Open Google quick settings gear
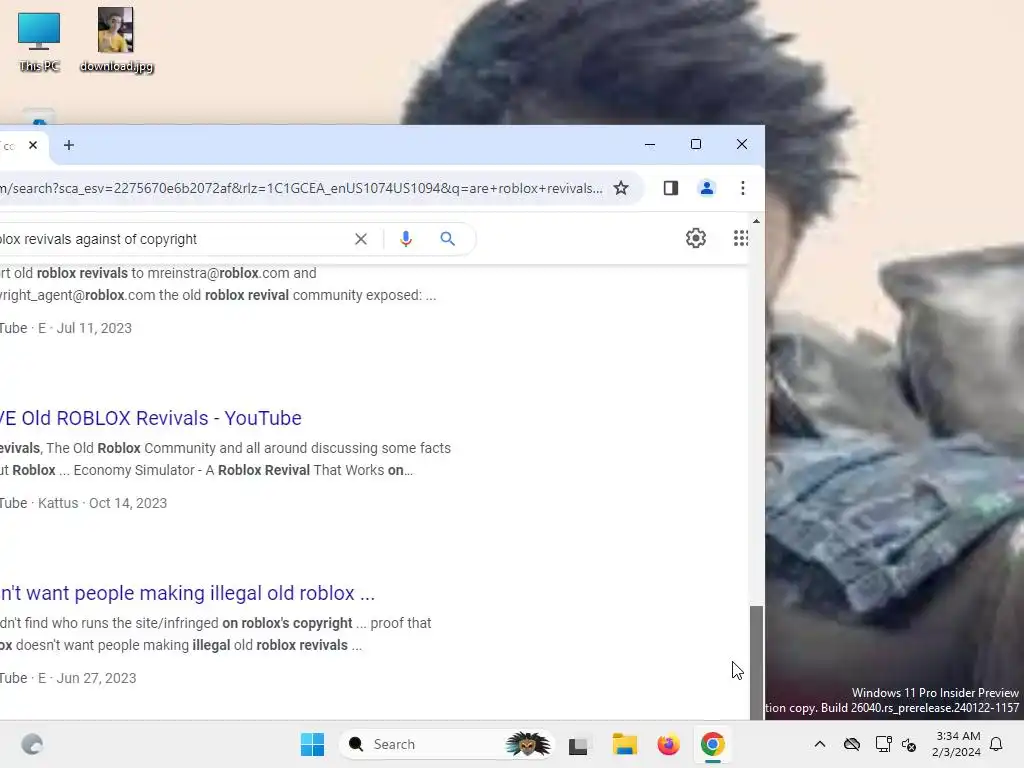The width and height of the screenshot is (1024, 768). pyautogui.click(x=696, y=238)
